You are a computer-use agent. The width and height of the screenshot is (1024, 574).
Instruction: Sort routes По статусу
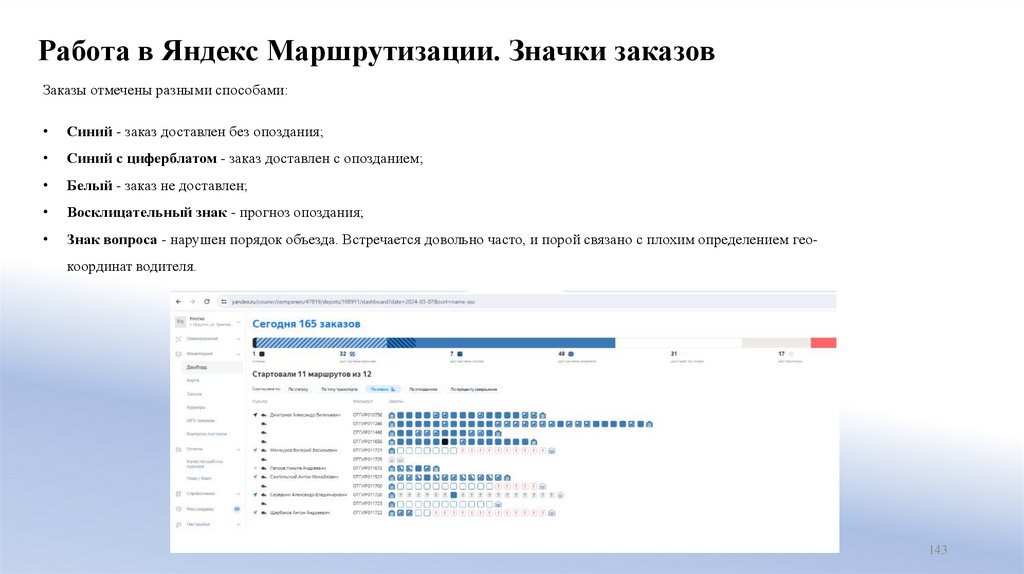click(x=298, y=389)
